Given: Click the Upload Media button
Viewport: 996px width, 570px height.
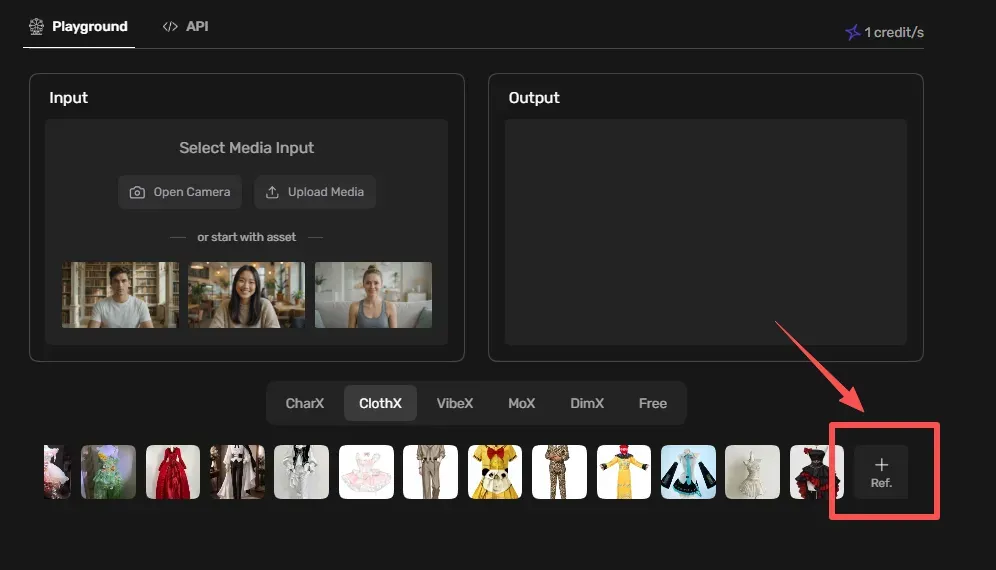Looking at the screenshot, I should (x=315, y=192).
